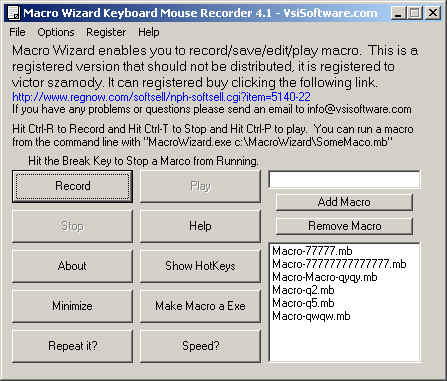The width and height of the screenshot is (447, 381).
Task: Click Show HotKeys button
Action: (x=200, y=266)
